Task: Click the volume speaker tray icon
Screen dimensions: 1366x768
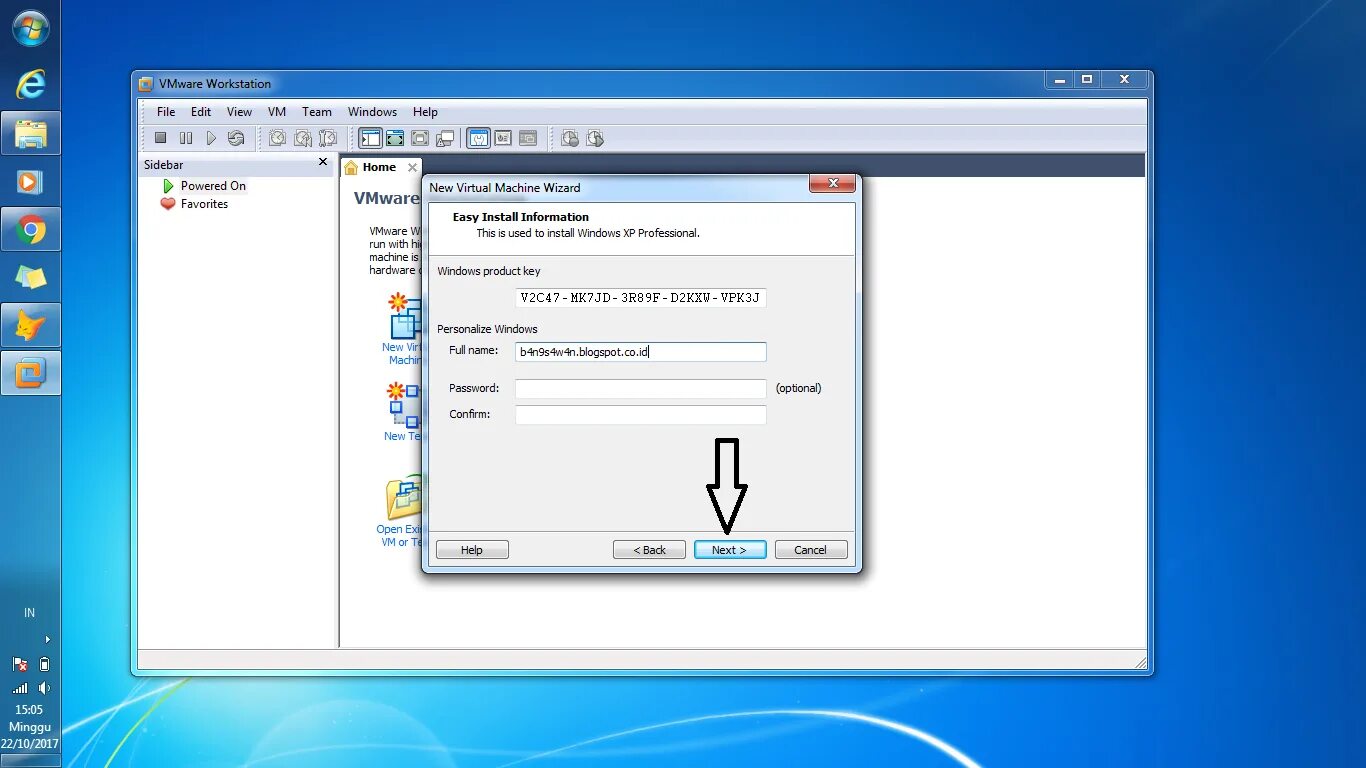Action: (x=44, y=688)
